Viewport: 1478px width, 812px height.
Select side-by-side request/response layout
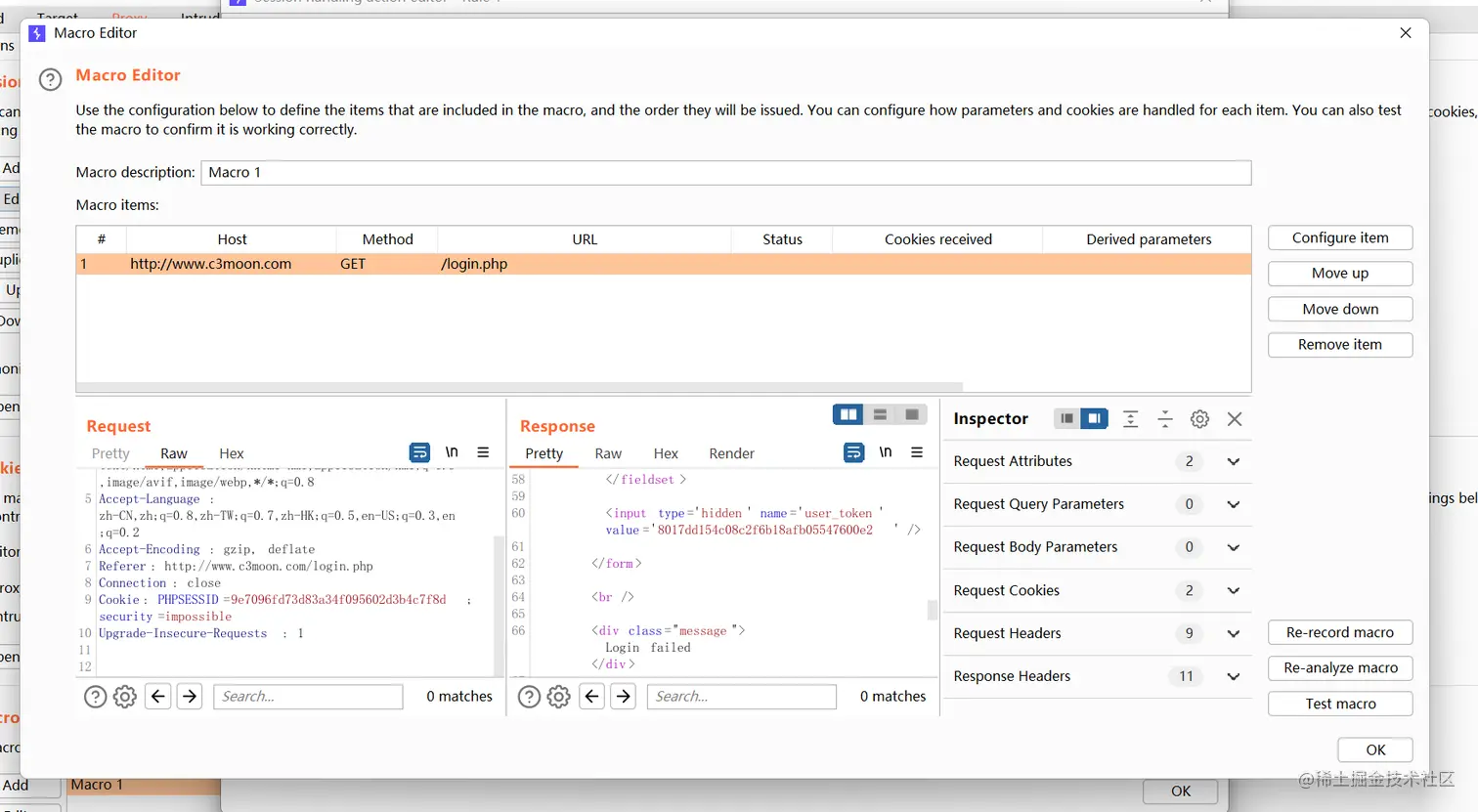[848, 415]
